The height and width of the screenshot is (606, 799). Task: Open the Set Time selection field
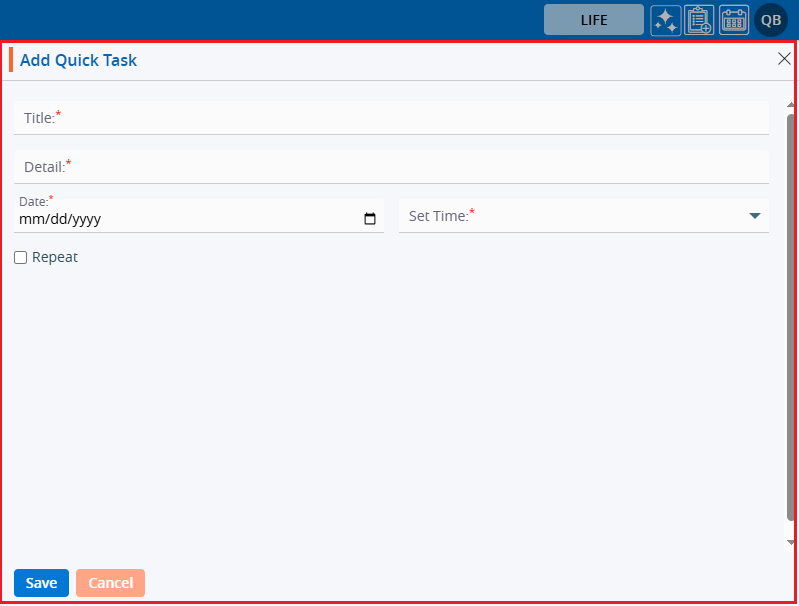pyautogui.click(x=570, y=216)
